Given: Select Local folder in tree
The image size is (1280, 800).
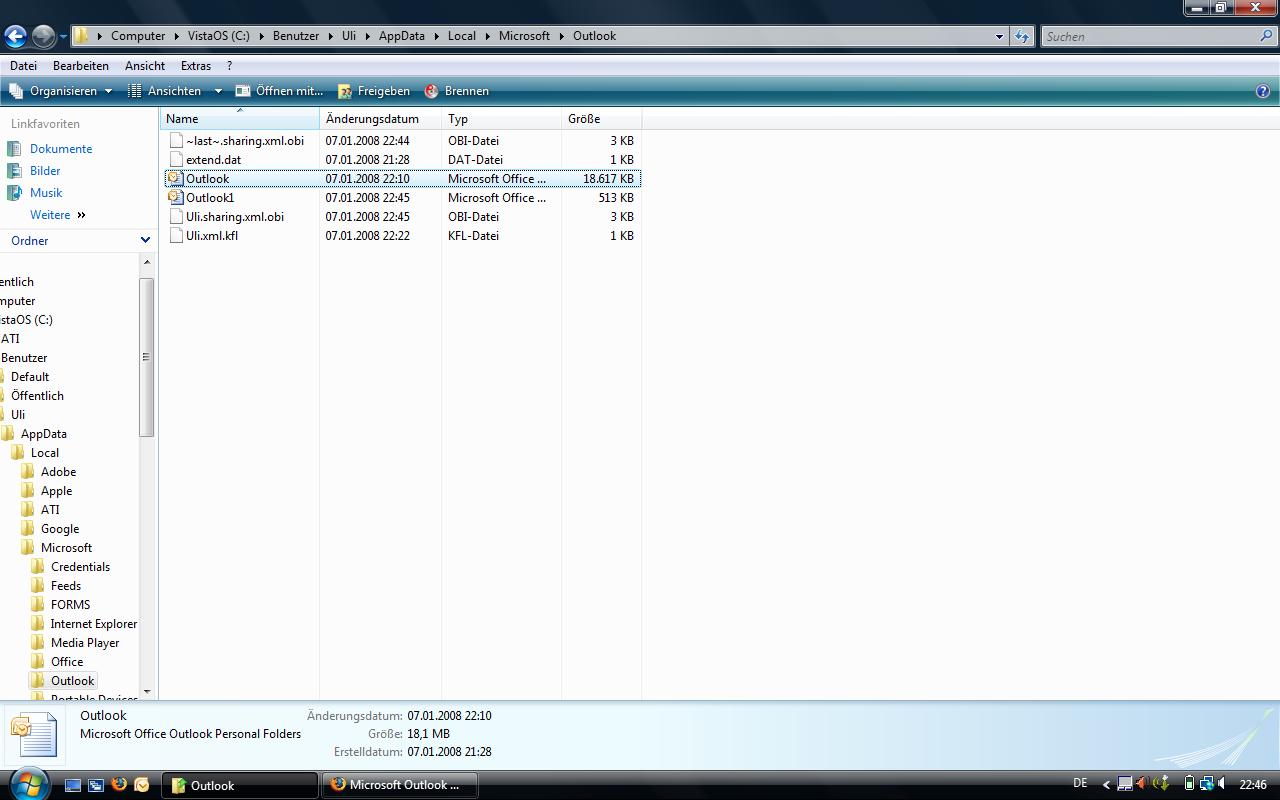Looking at the screenshot, I should click(44, 453).
